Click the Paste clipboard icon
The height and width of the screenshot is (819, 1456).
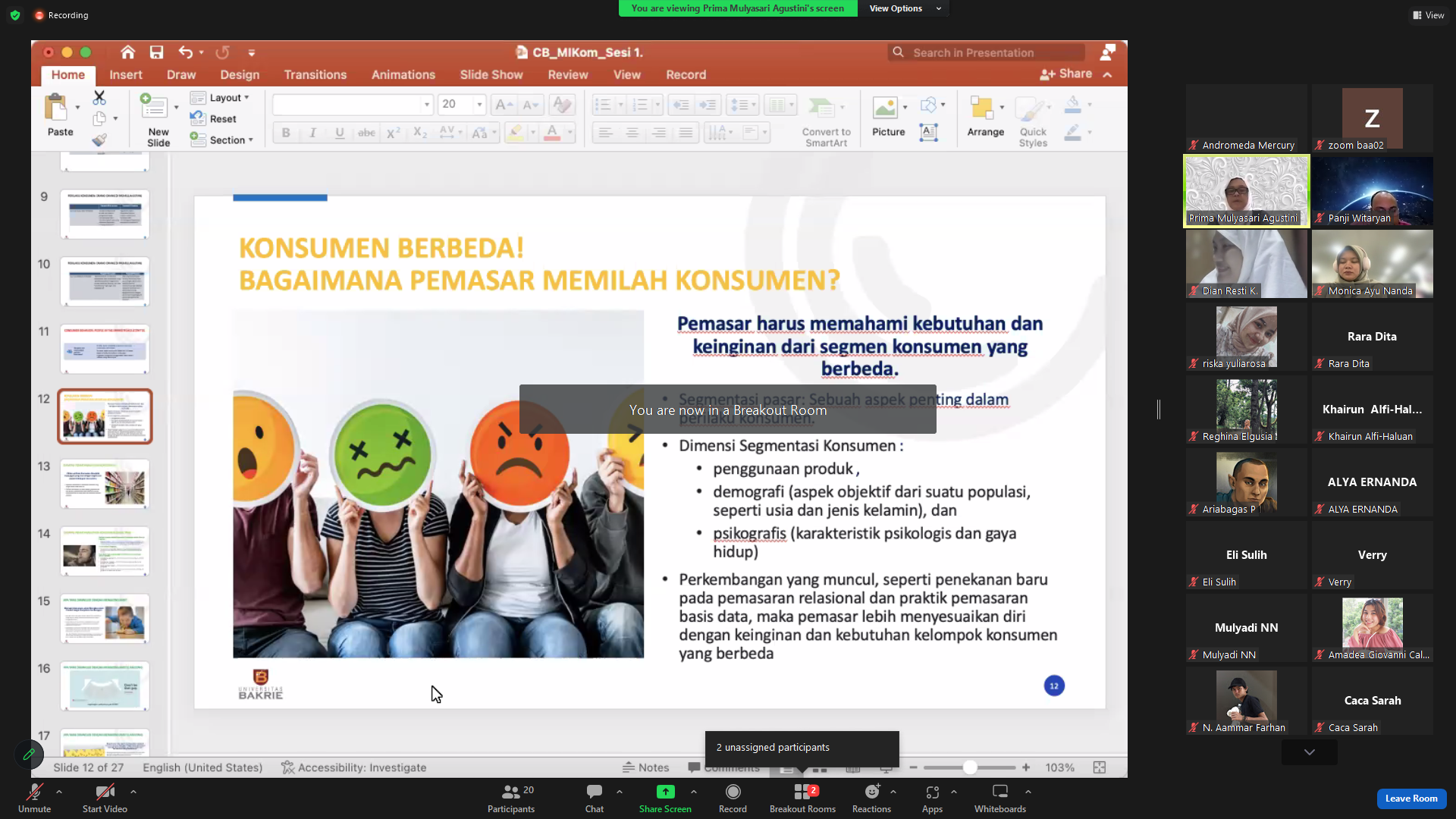tap(56, 108)
